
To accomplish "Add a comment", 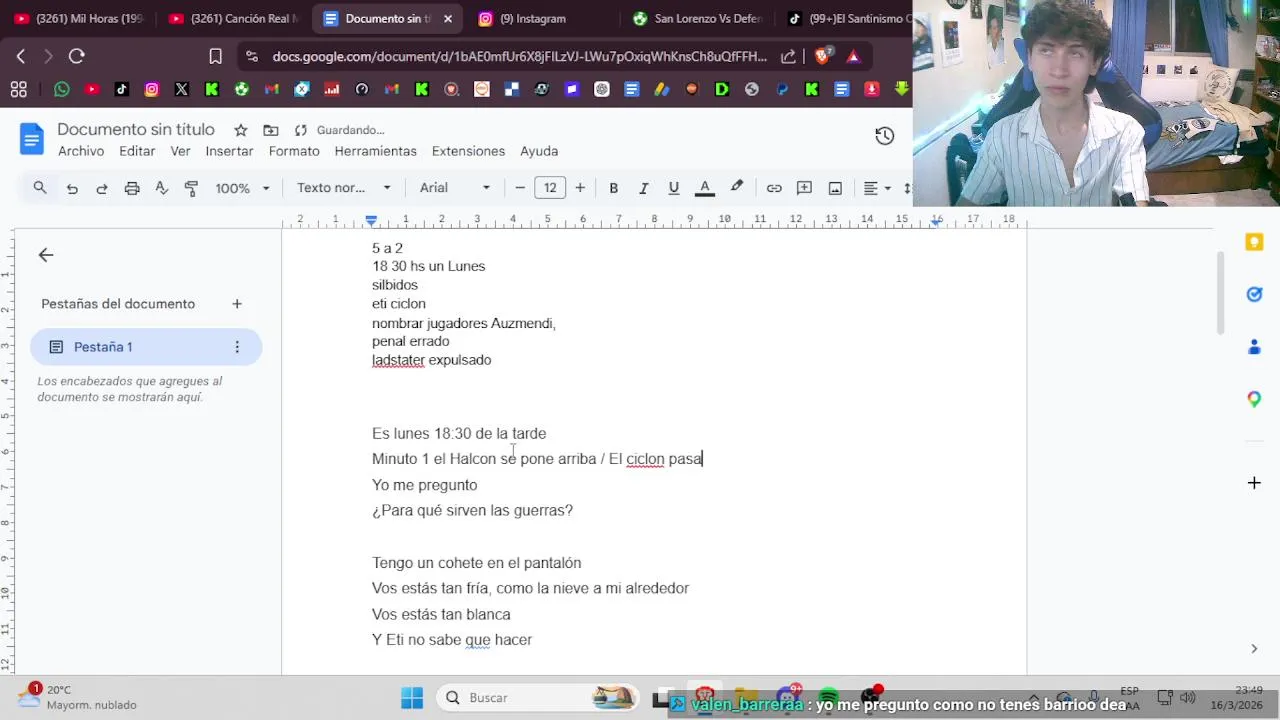I will [x=804, y=188].
